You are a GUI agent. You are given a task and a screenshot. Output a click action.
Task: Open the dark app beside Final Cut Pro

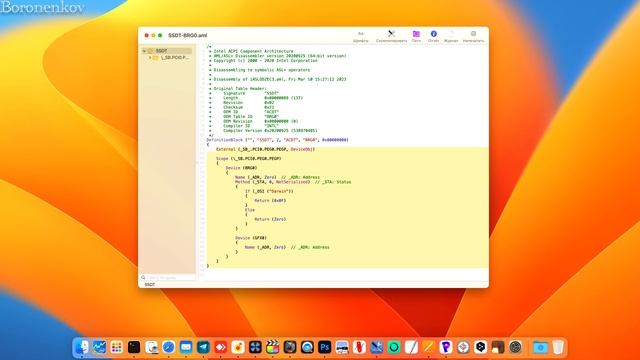coord(290,347)
